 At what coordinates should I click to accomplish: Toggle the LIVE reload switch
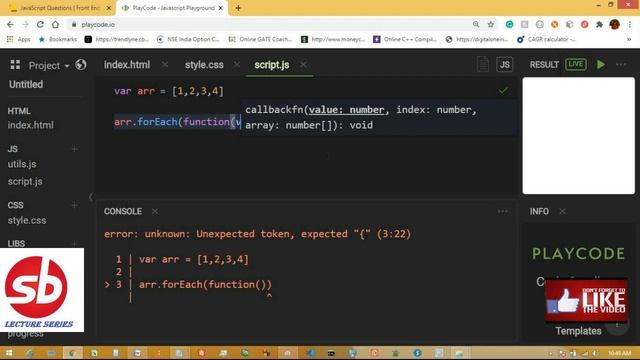pyautogui.click(x=576, y=64)
